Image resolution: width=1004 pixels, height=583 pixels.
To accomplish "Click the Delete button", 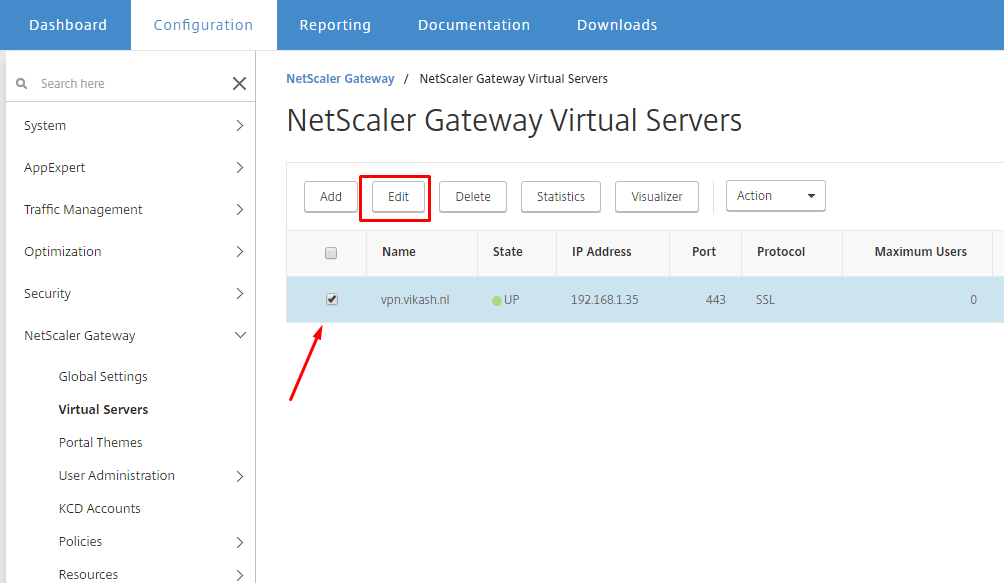I will click(x=473, y=196).
